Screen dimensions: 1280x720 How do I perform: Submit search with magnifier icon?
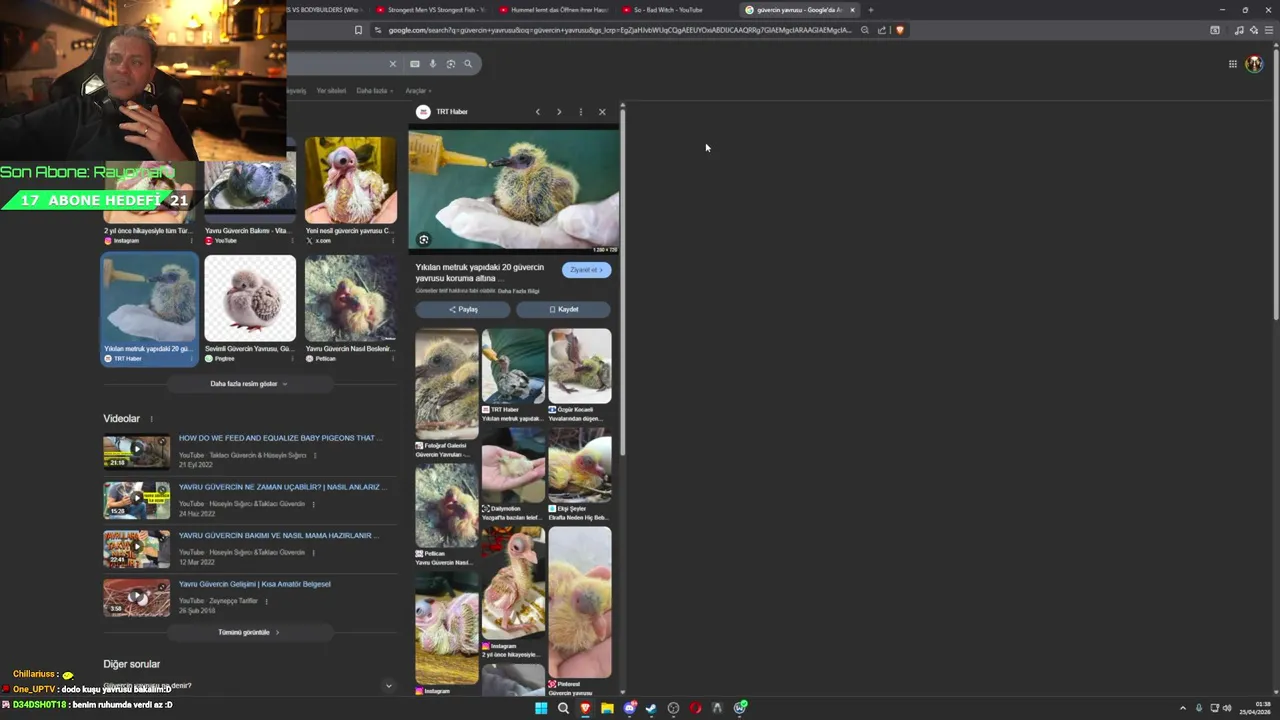coord(467,64)
